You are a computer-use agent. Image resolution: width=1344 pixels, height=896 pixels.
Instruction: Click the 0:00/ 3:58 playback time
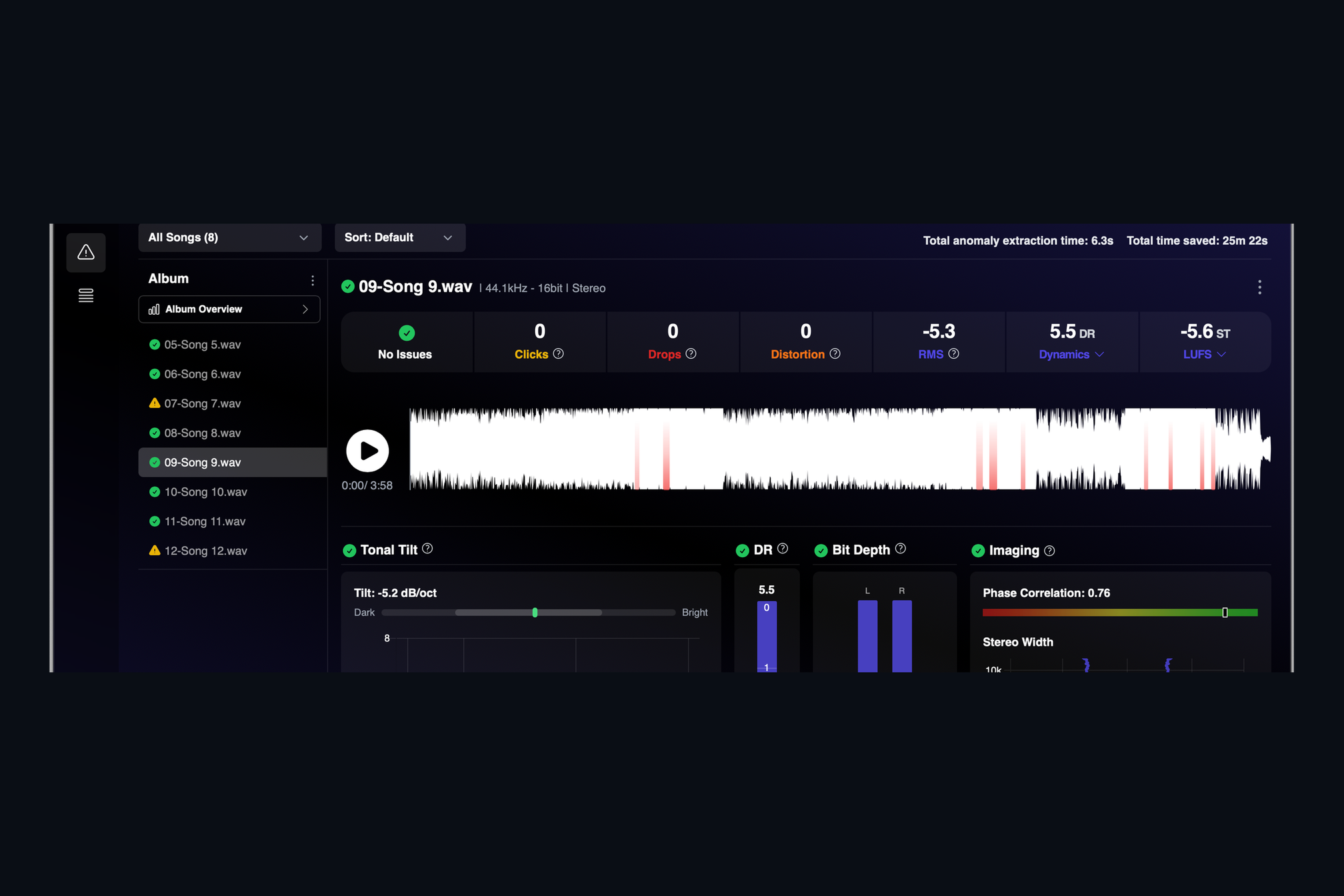[367, 486]
